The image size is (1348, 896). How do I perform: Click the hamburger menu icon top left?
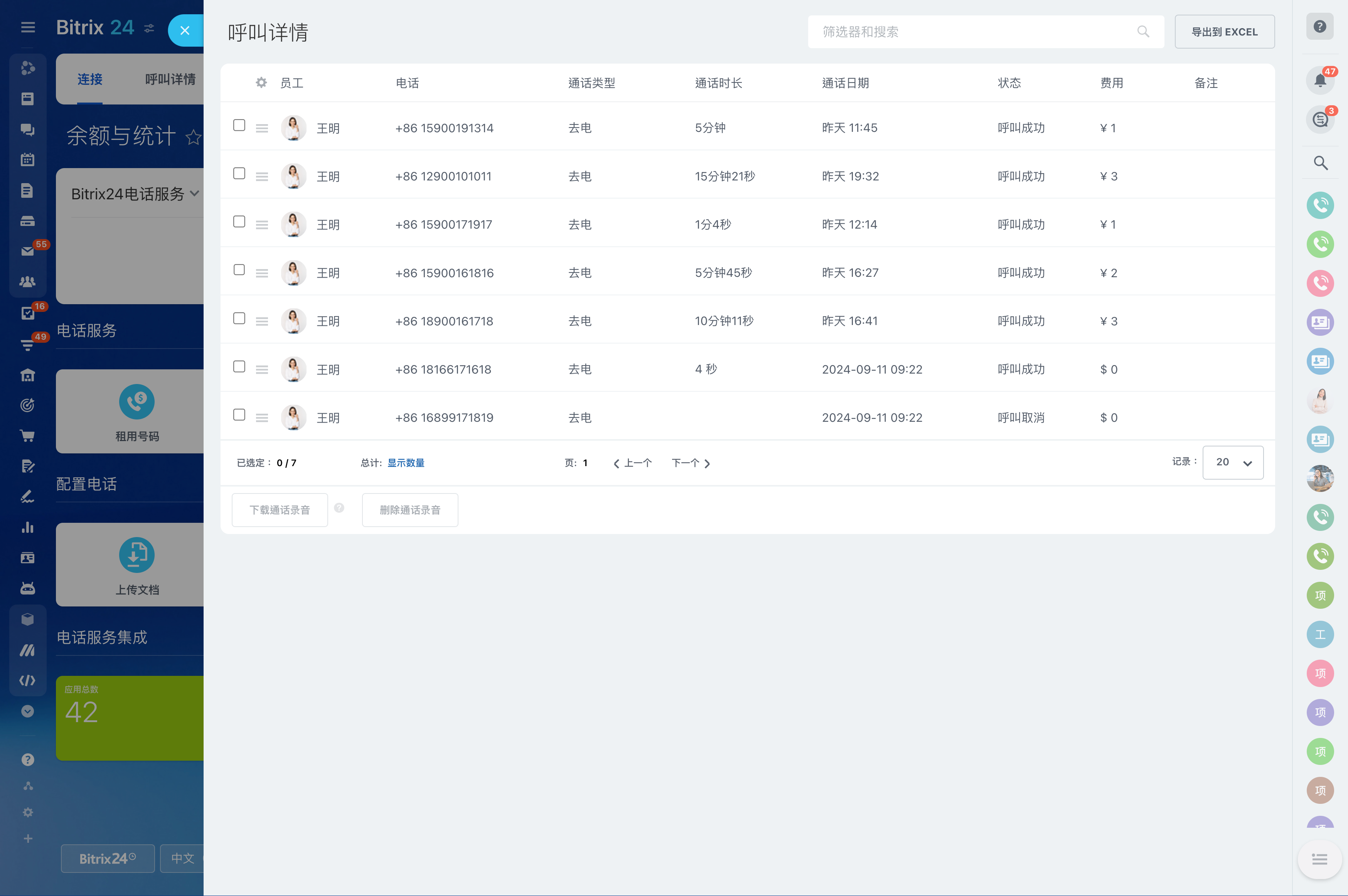tap(28, 27)
